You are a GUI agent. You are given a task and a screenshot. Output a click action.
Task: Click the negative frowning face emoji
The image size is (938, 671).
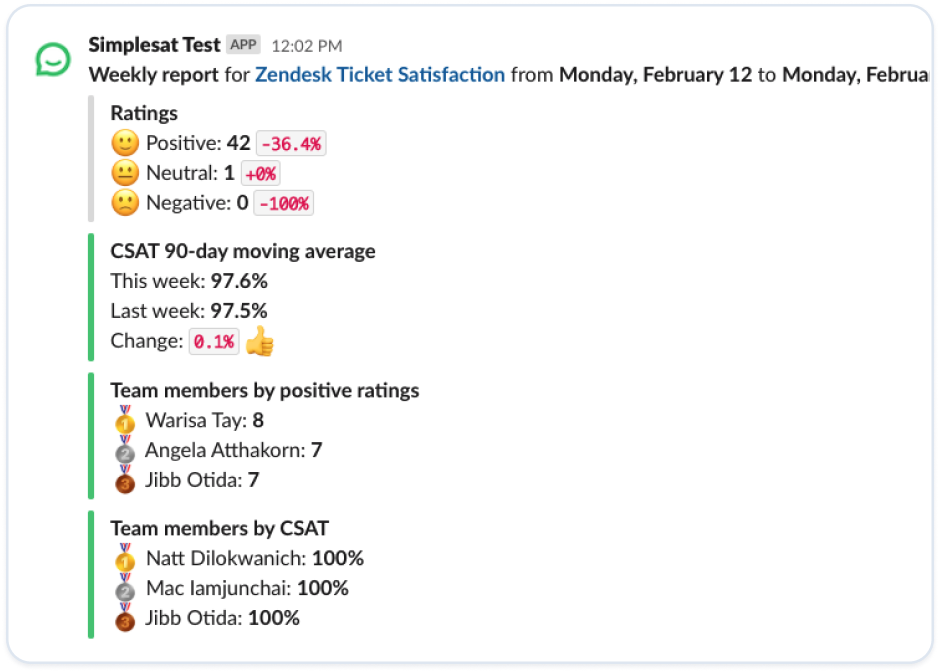point(125,203)
